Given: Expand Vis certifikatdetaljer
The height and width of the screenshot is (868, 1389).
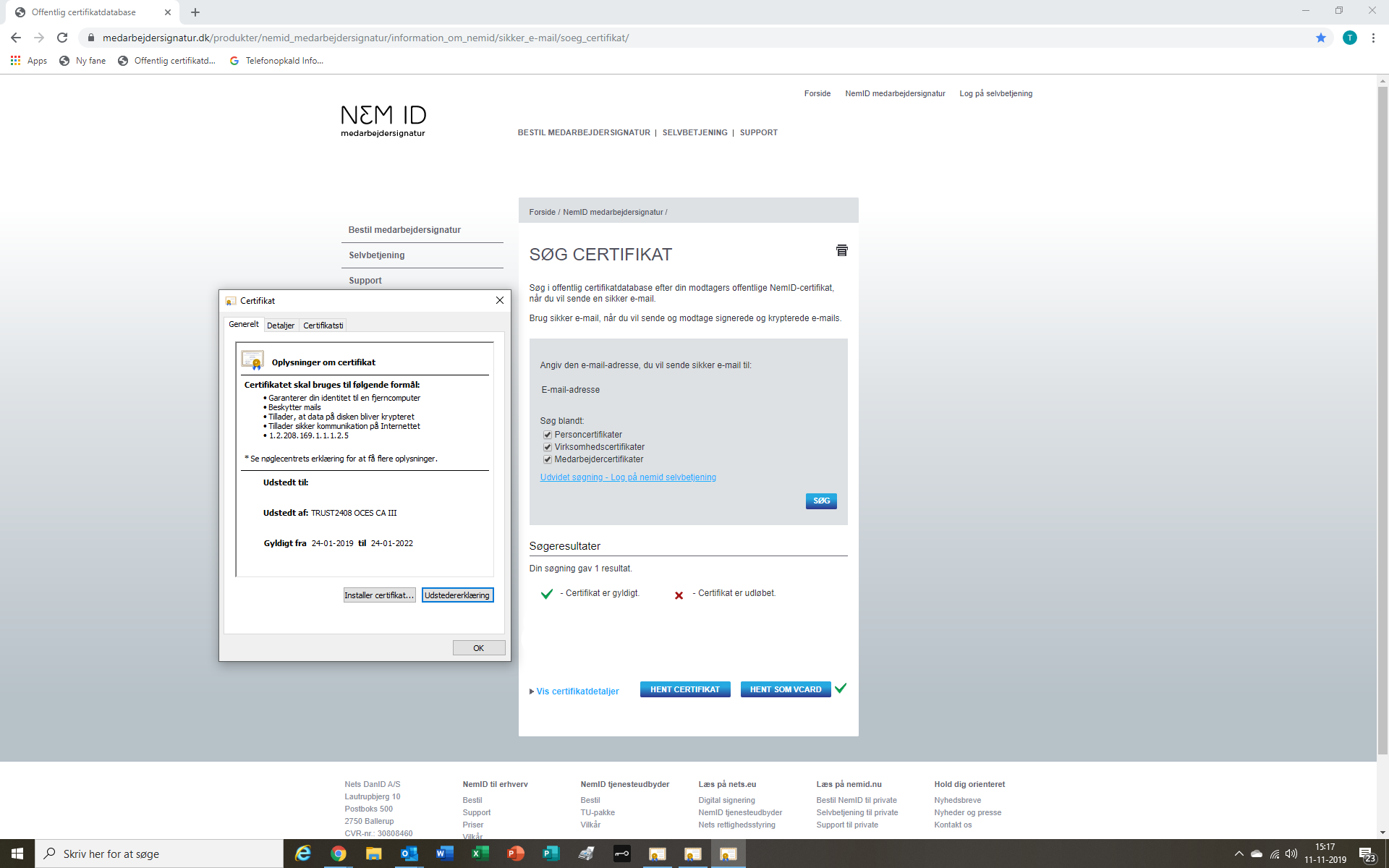Looking at the screenshot, I should [x=577, y=692].
